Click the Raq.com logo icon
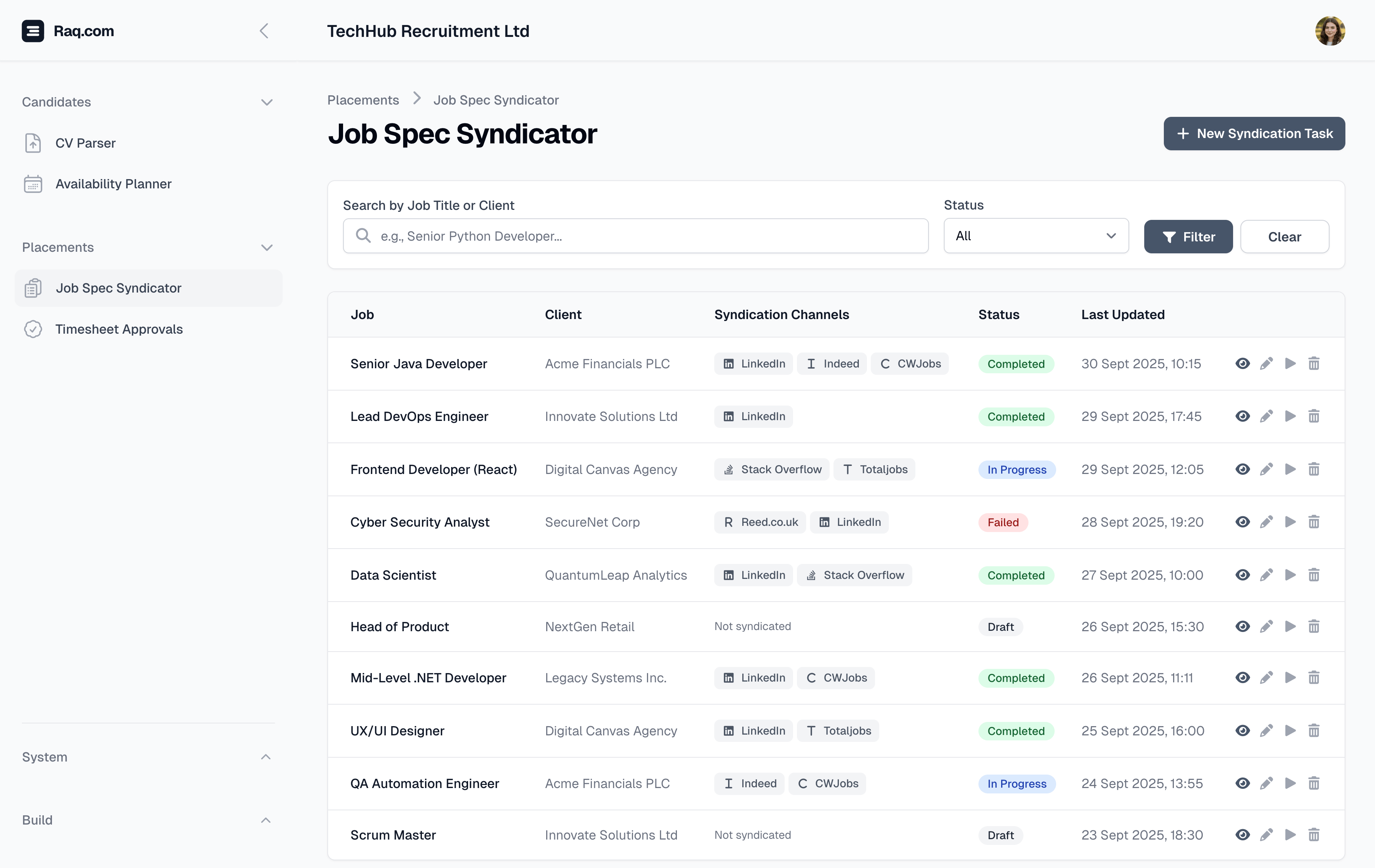This screenshot has height=868, width=1375. [x=33, y=31]
